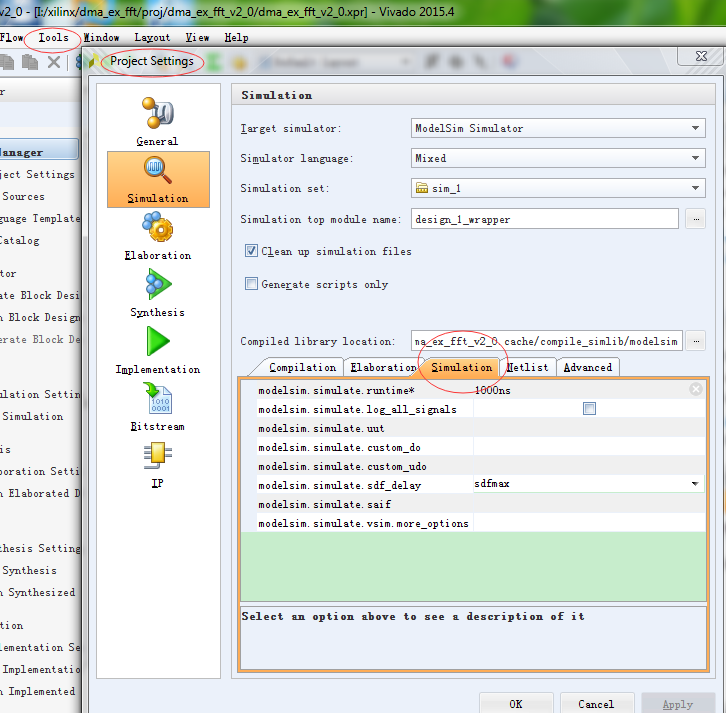Viewport: 726px width, 713px height.
Task: Toggle Clean up simulation files checkbox
Action: pos(252,251)
